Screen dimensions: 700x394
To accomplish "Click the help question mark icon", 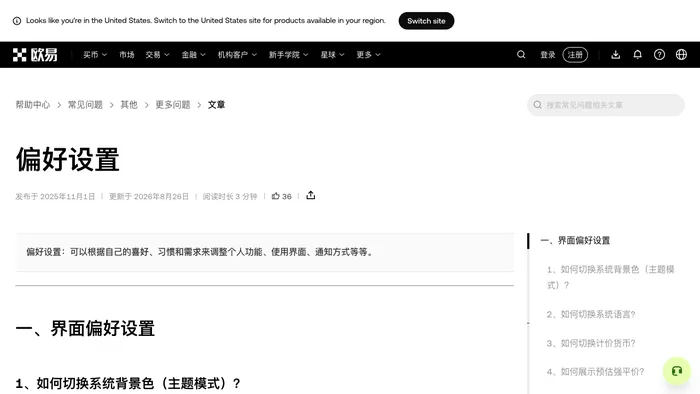I will pos(659,54).
